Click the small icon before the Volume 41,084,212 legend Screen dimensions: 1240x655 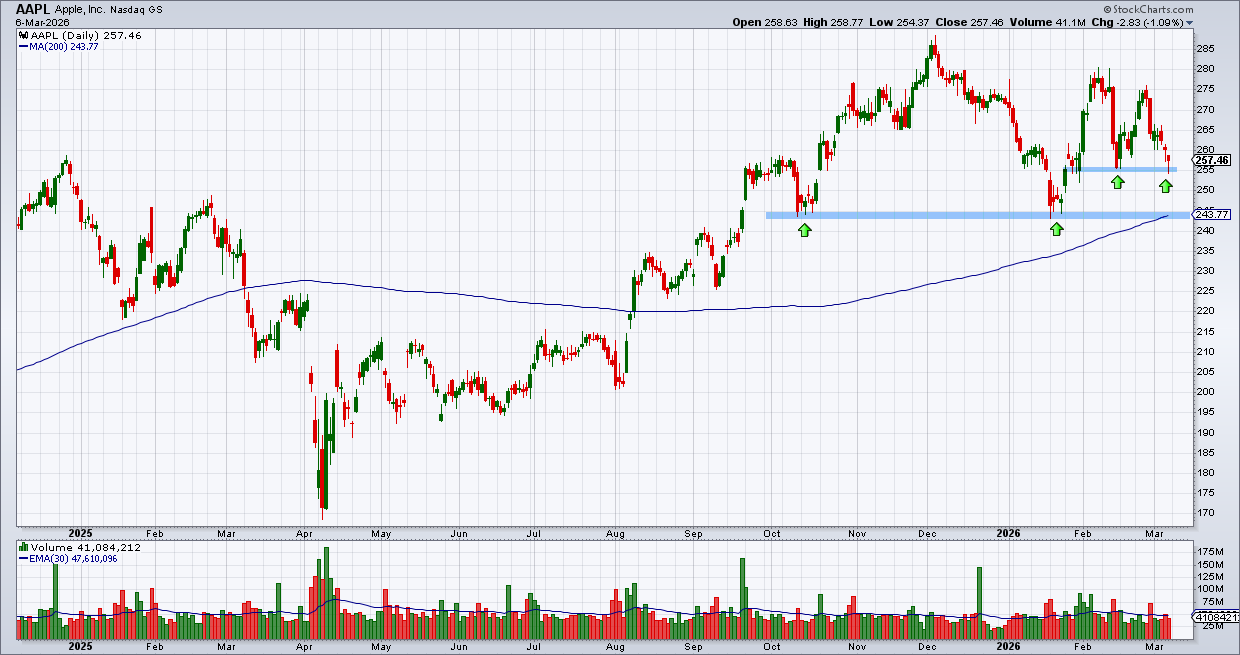point(23,549)
